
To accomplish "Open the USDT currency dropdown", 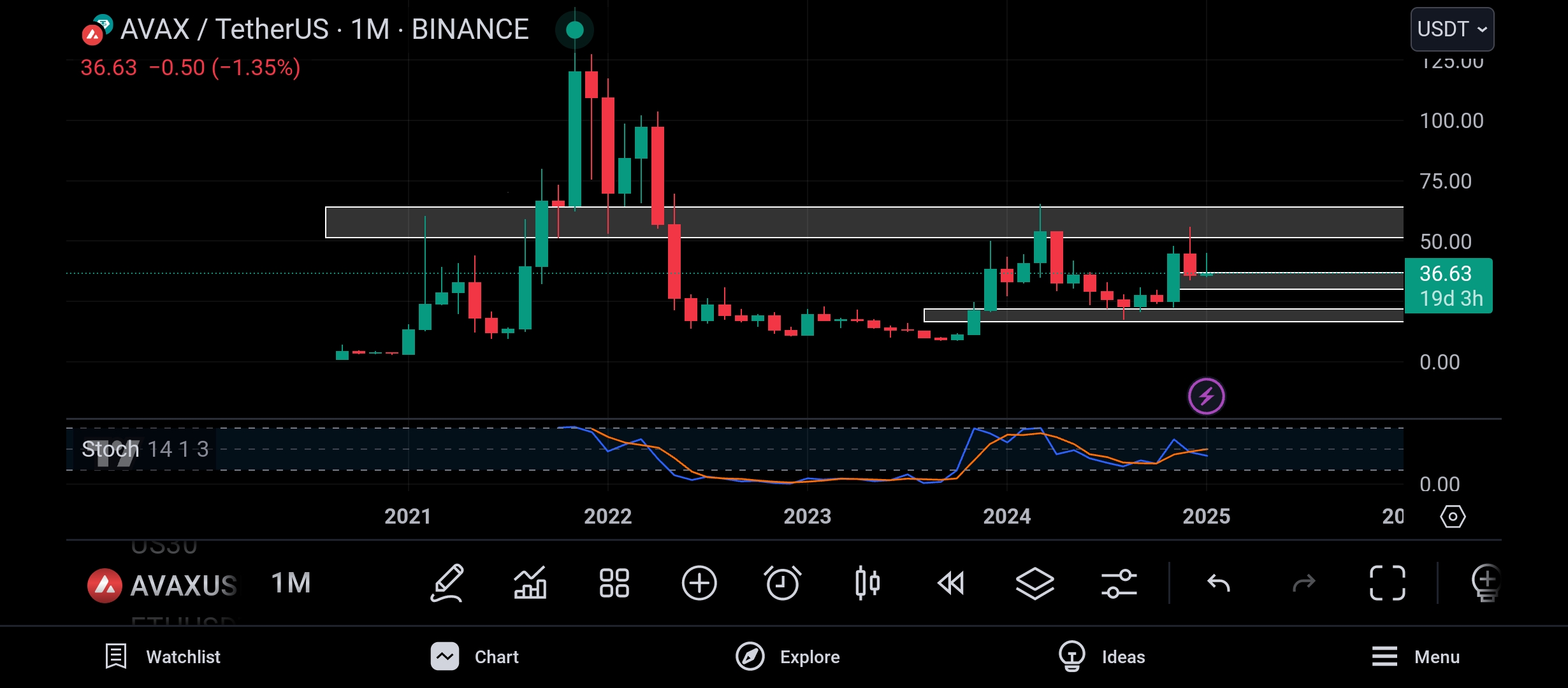I will coord(1452,29).
